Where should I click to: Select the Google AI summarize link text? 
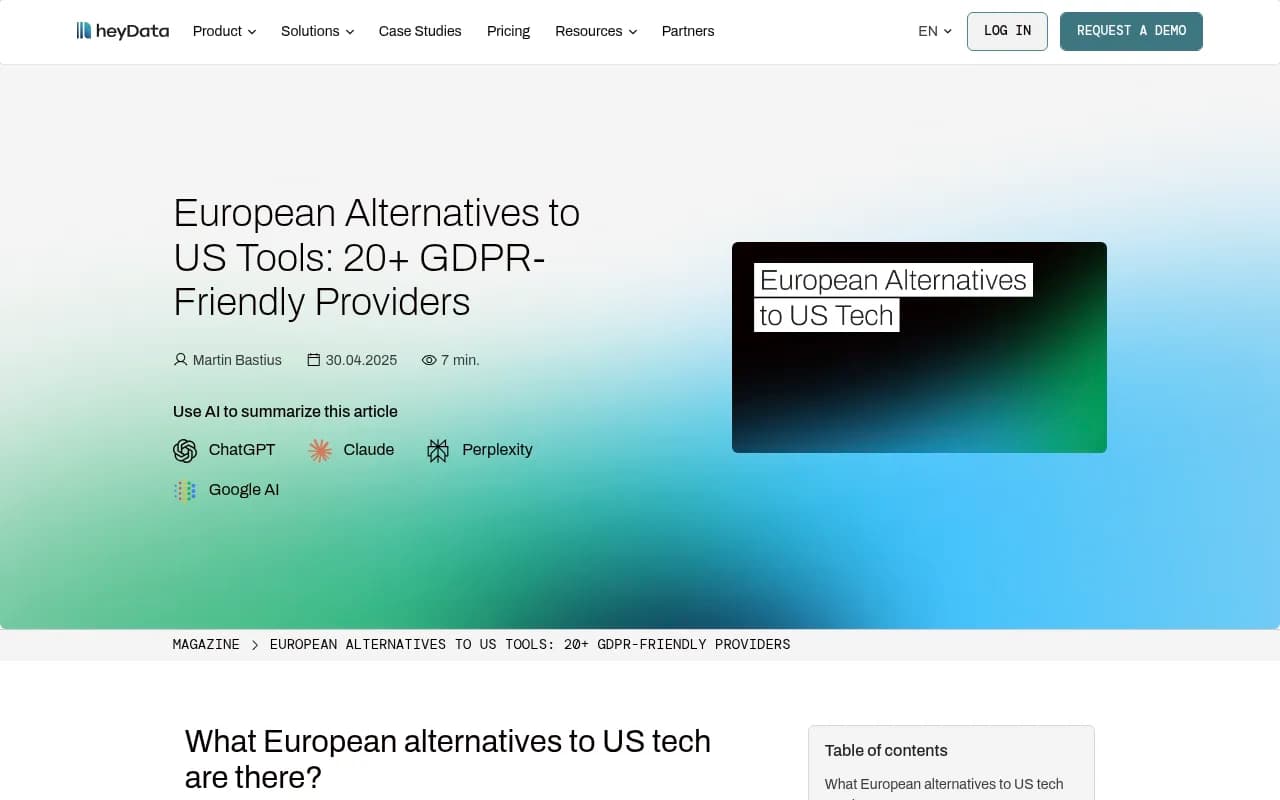(x=244, y=490)
